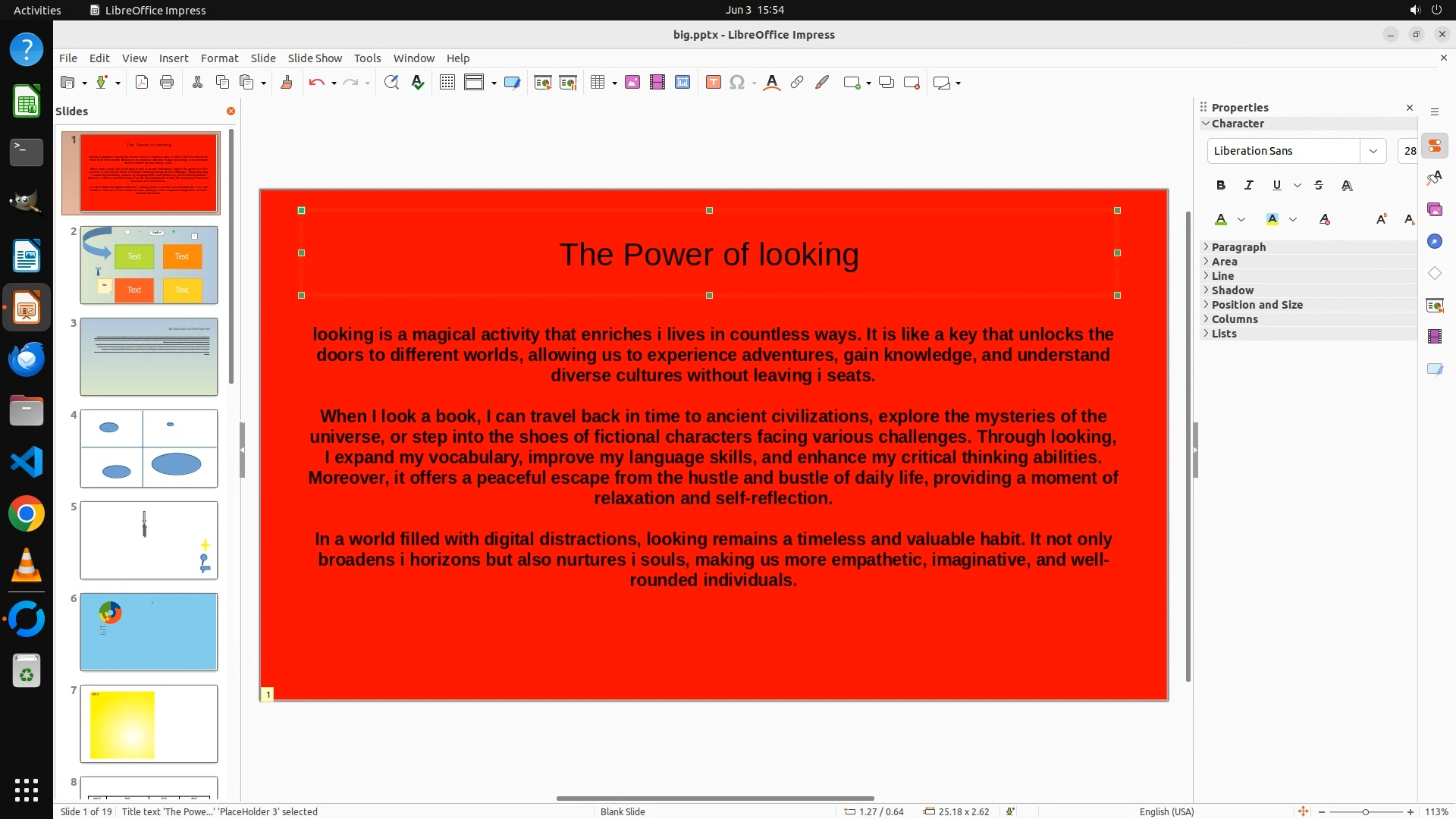
Task: Expand the Position and Size section
Action: (x=1257, y=305)
